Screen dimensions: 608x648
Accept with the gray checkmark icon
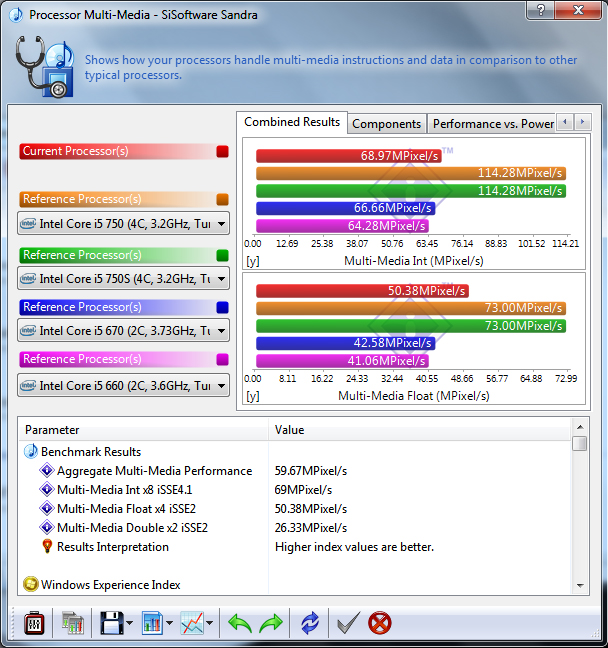[348, 623]
